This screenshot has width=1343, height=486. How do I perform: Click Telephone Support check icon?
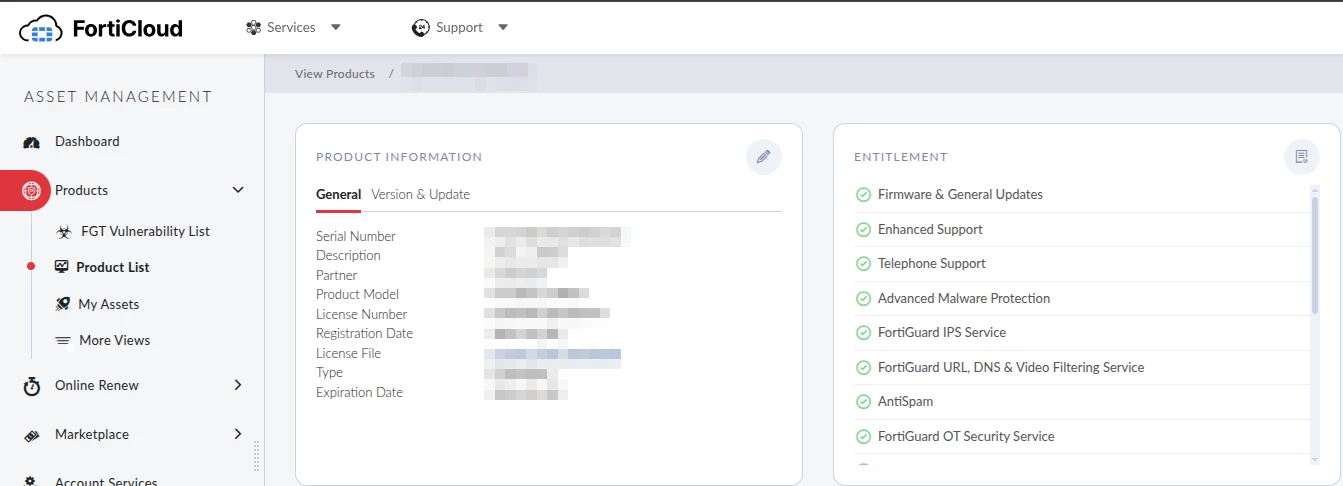[x=864, y=264]
